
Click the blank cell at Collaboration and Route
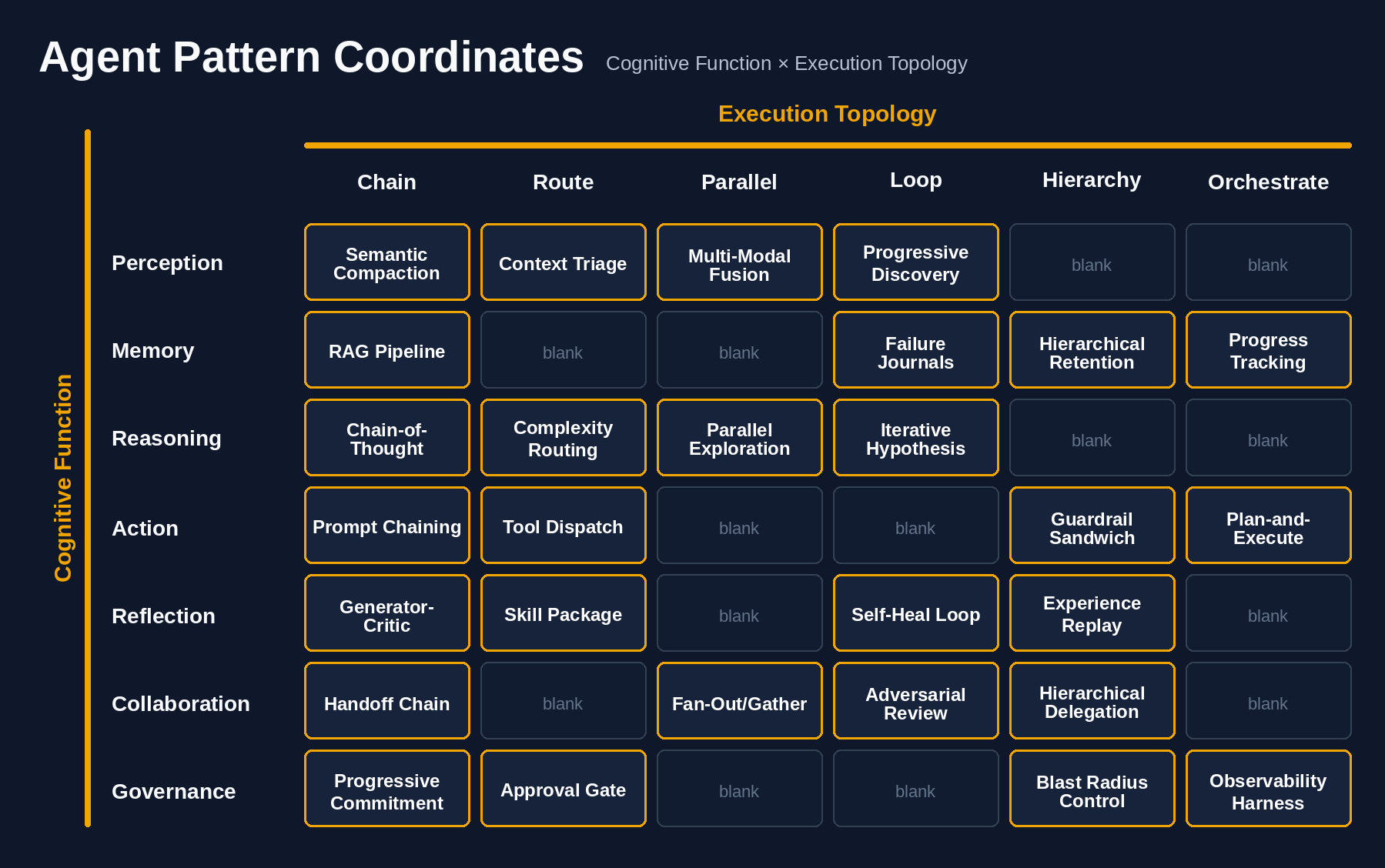563,701
